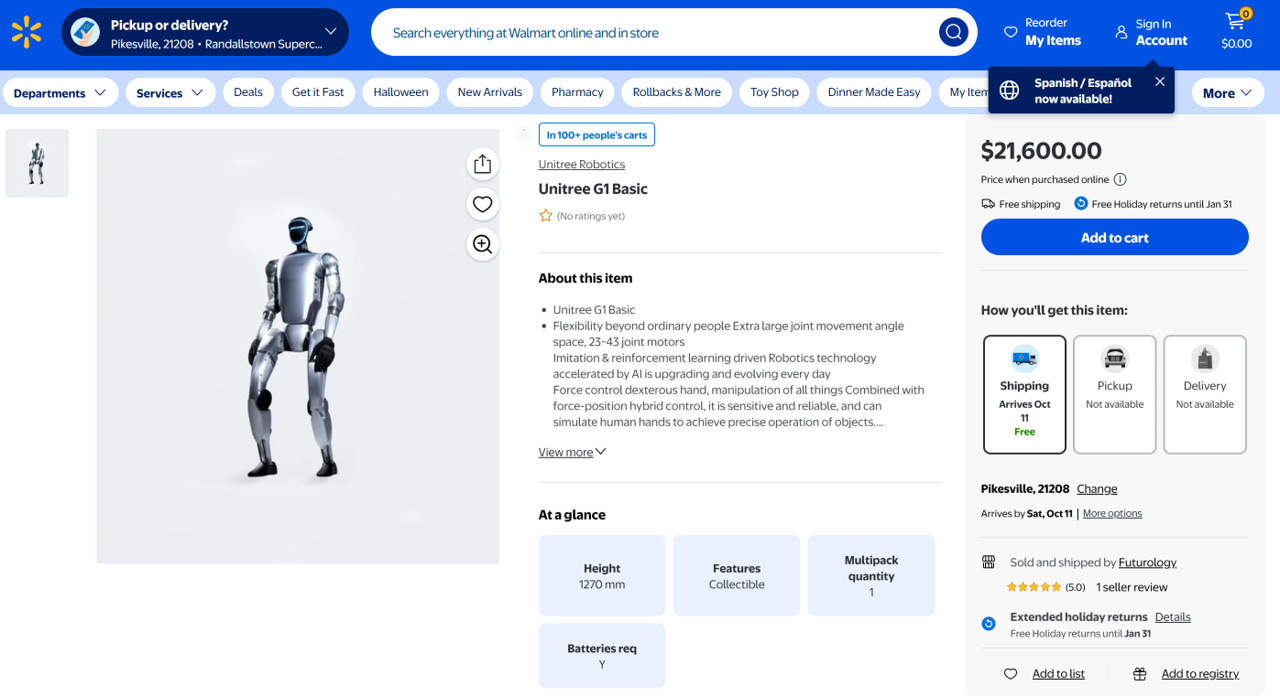Click the In 100+ people's carts badge
This screenshot has height=696, width=1280.
pyautogui.click(x=597, y=135)
